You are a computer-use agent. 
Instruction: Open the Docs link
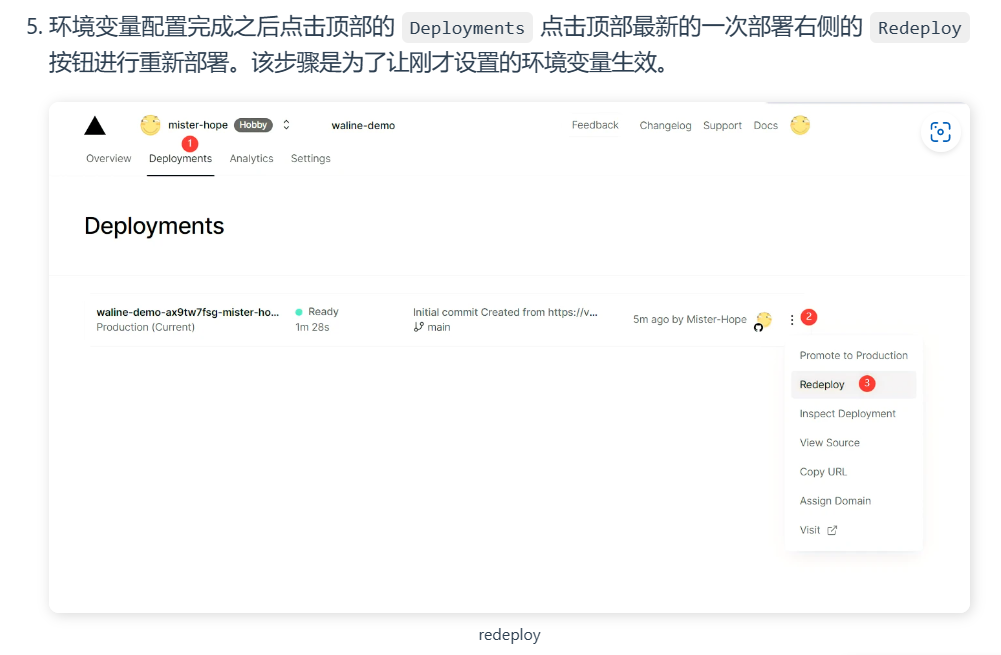(x=765, y=126)
